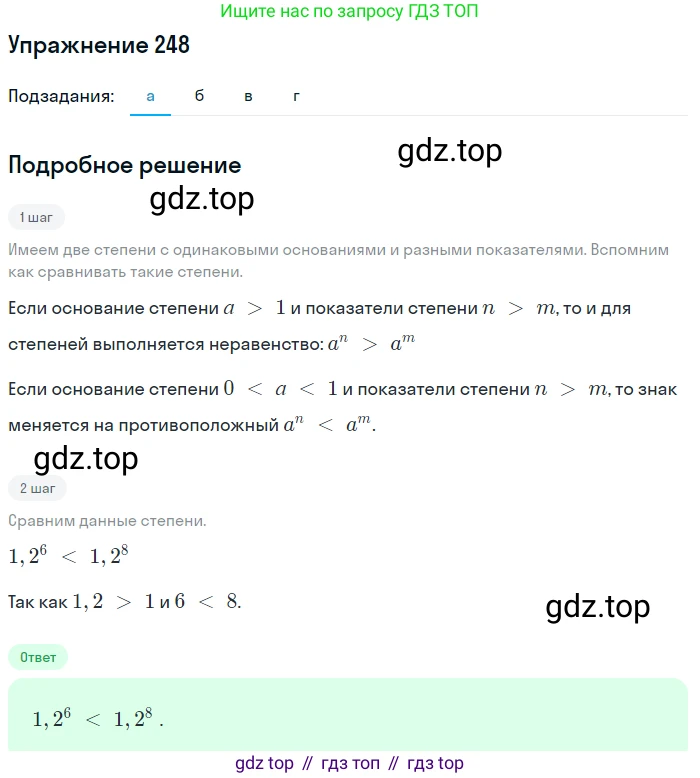Image resolution: width=700 pixels, height=778 pixels.
Task: Click the green "Ответ" badge
Action: point(38,657)
